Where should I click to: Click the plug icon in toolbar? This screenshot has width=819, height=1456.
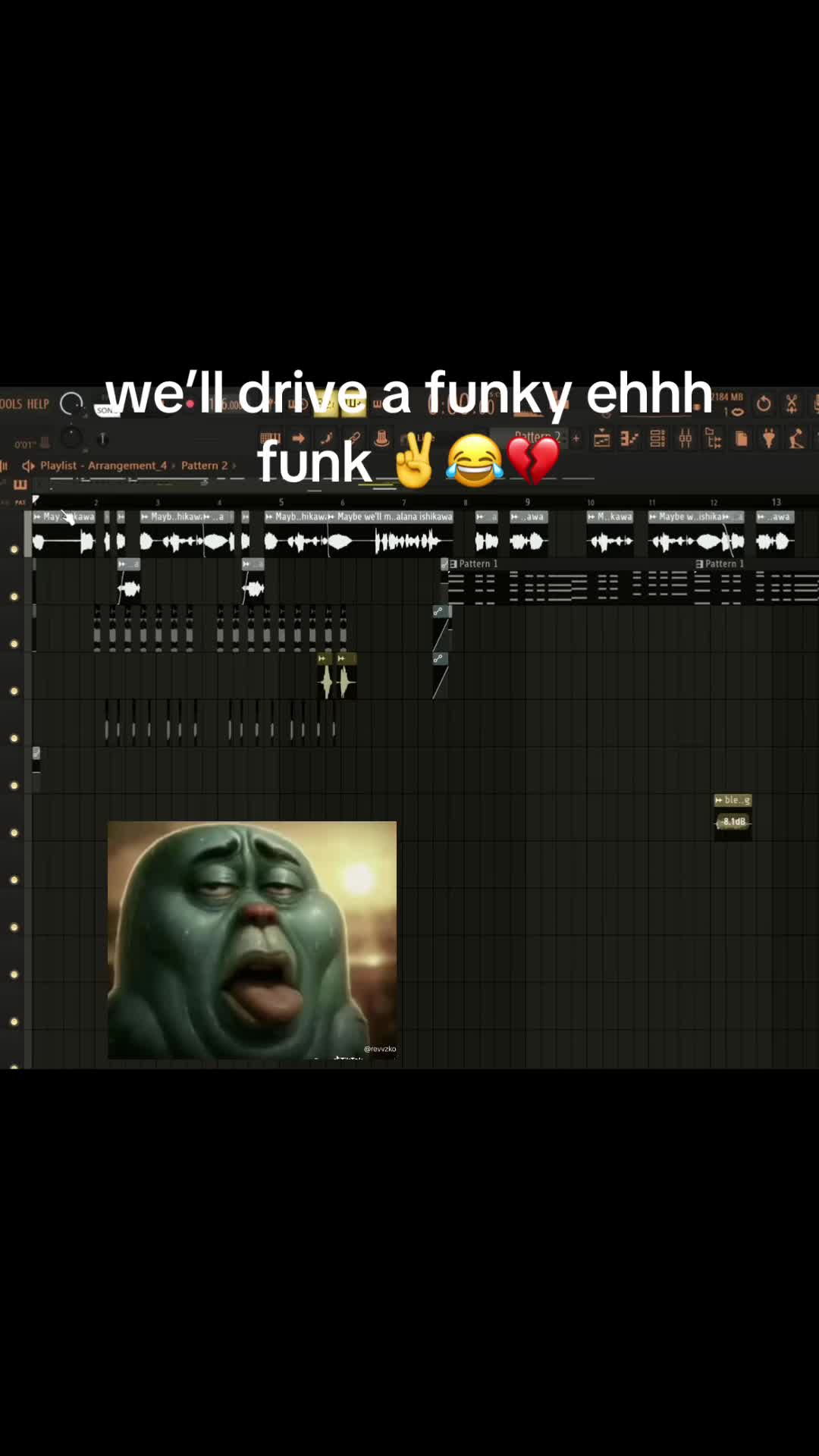click(769, 438)
